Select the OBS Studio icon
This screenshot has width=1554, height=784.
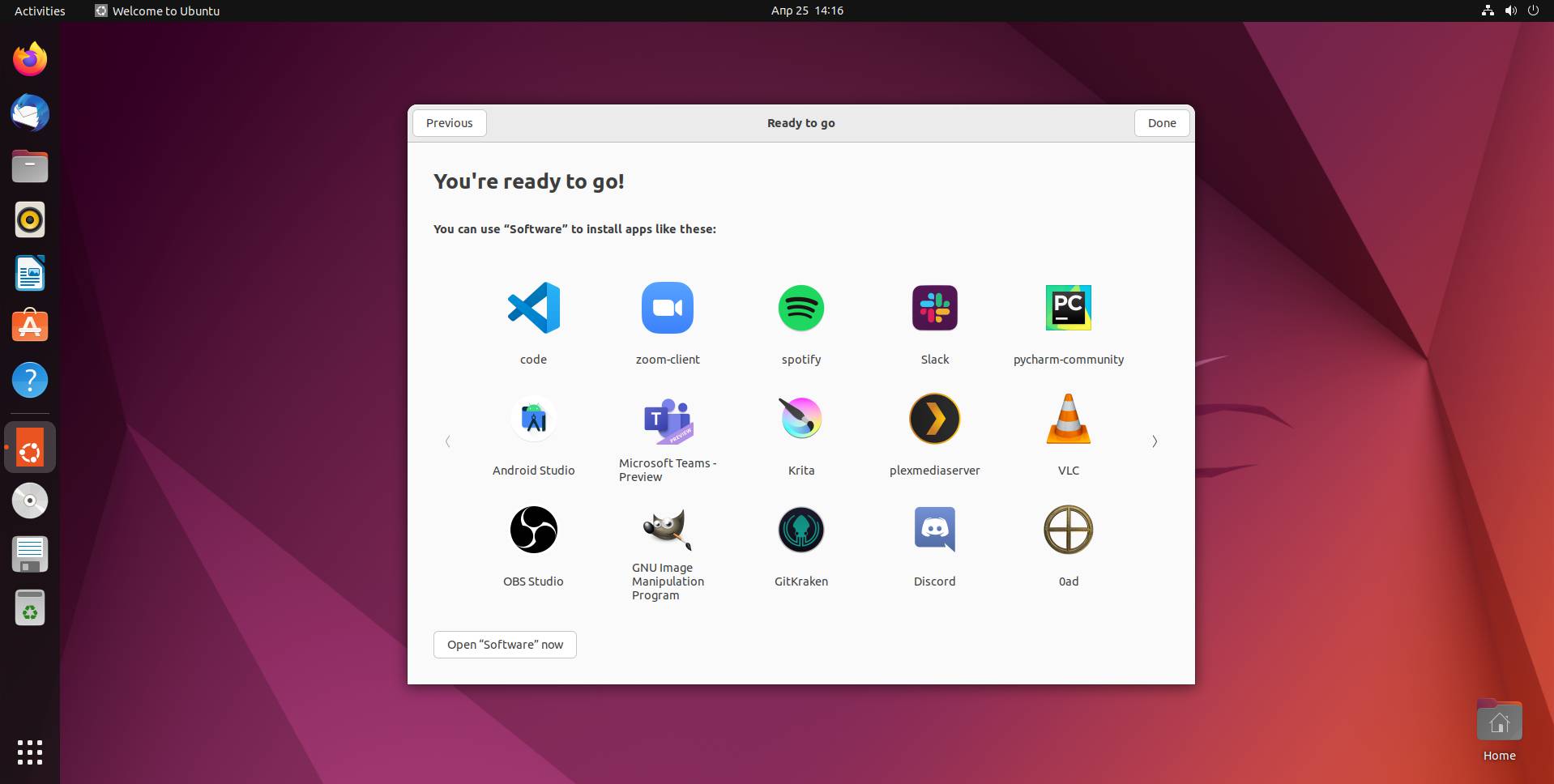click(x=532, y=529)
